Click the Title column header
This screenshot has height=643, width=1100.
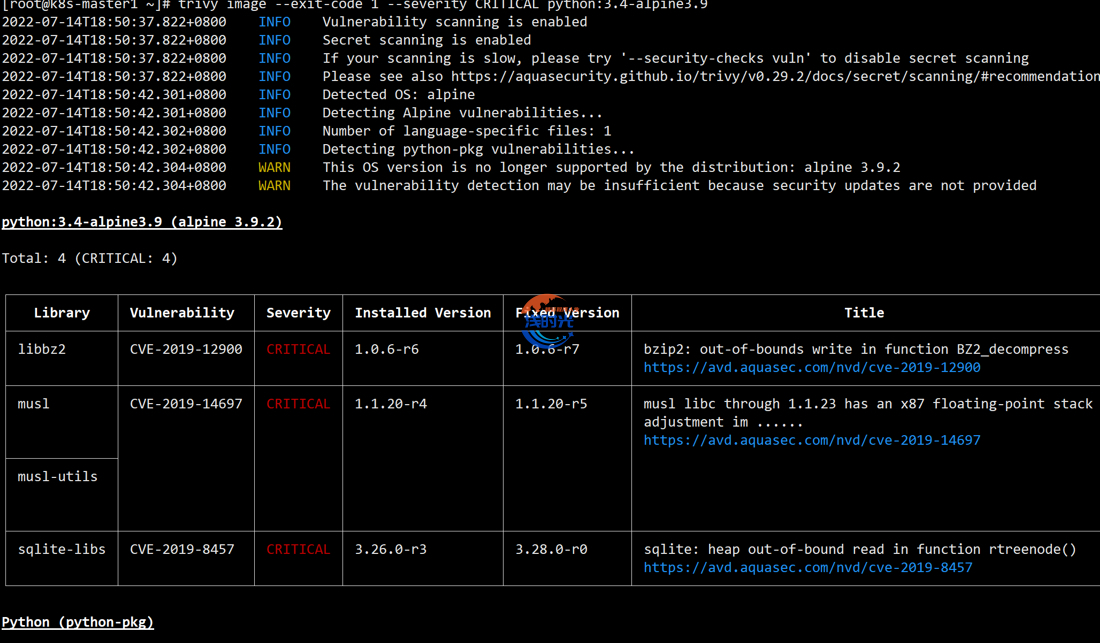coord(863,313)
